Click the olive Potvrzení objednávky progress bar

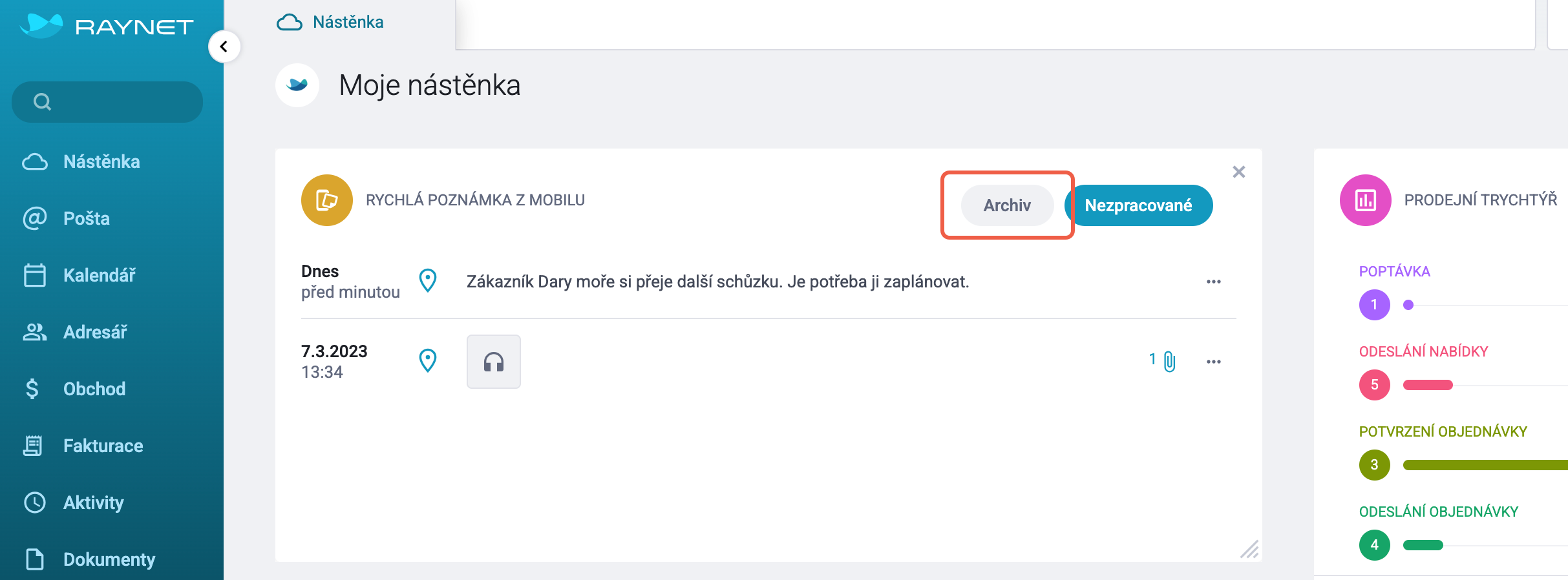(x=1485, y=465)
